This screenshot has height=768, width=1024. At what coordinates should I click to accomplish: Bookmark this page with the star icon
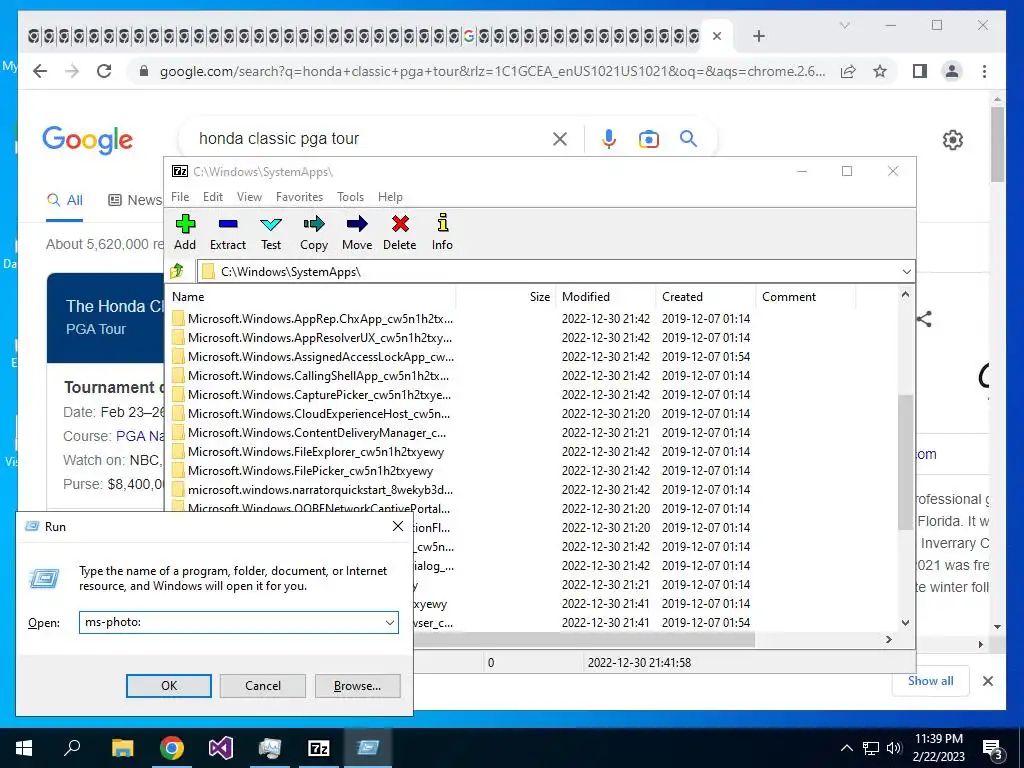pyautogui.click(x=880, y=71)
